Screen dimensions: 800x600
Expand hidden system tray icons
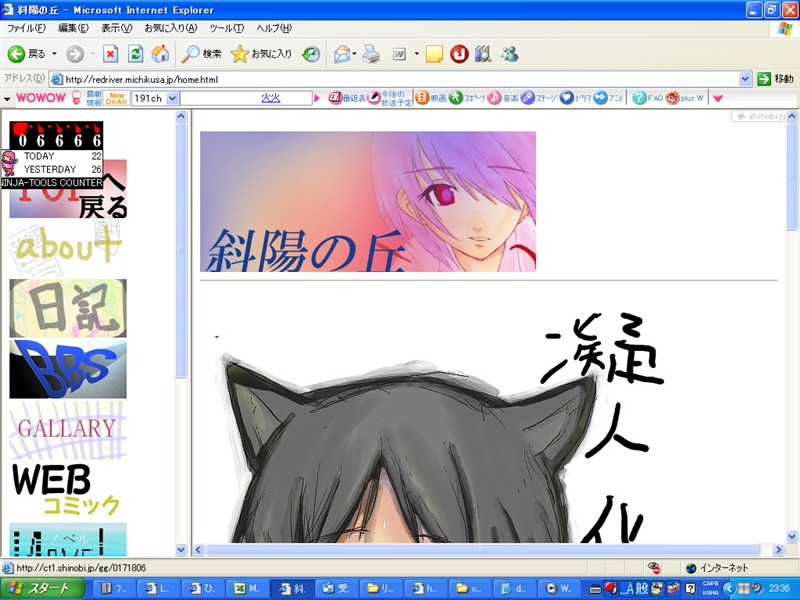coord(729,588)
